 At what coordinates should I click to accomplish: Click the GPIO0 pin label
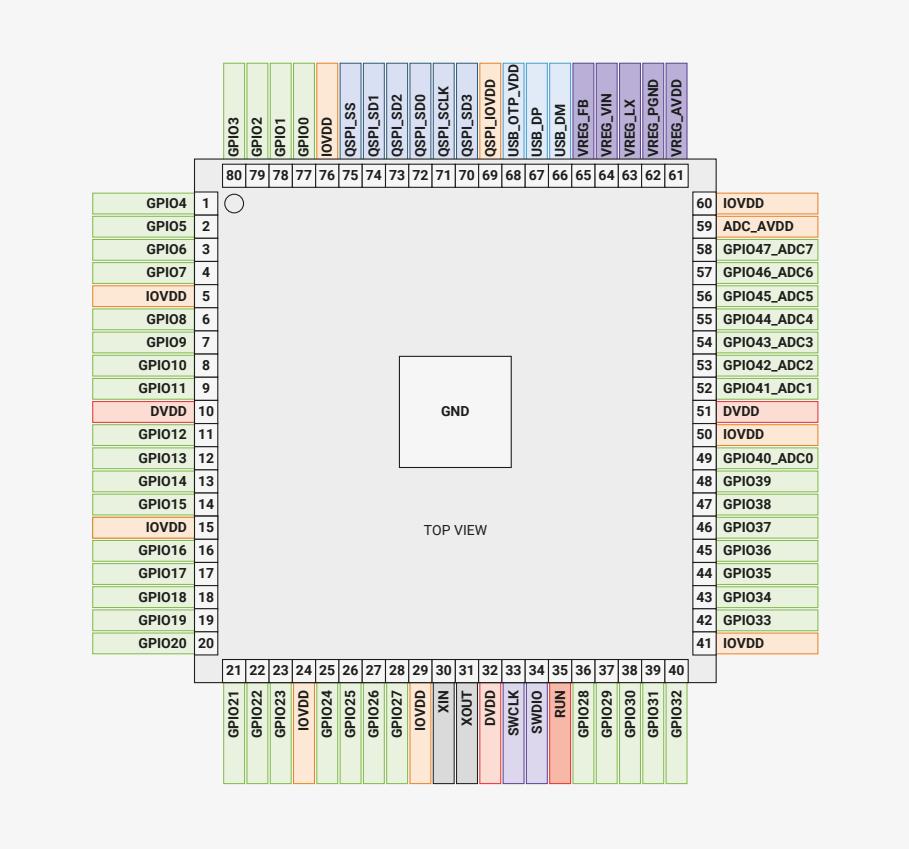(304, 111)
